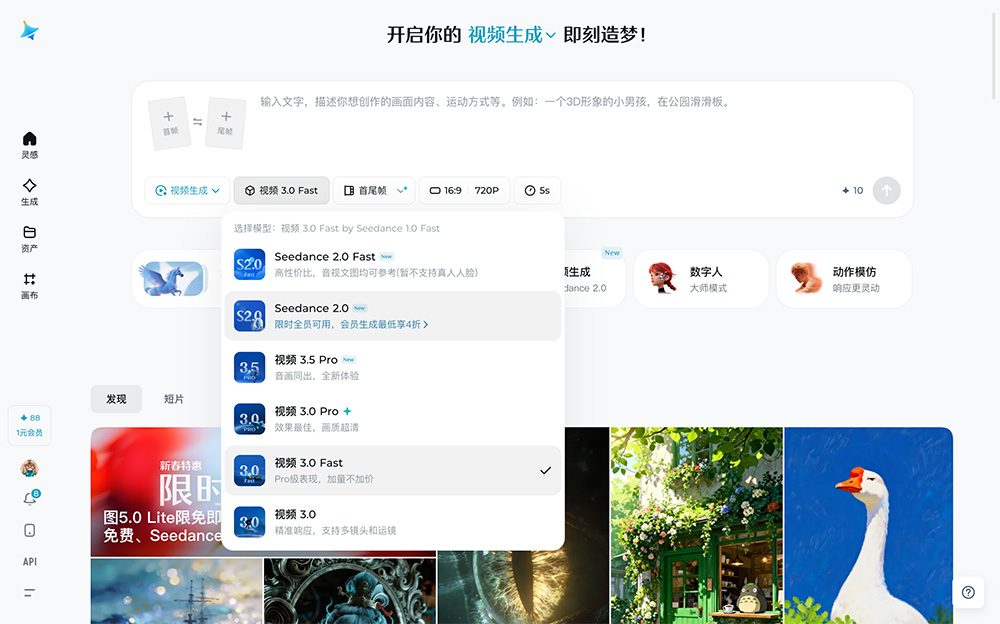Open the green flower shop thumbnail
Screen dimensions: 1000x624
696,526
